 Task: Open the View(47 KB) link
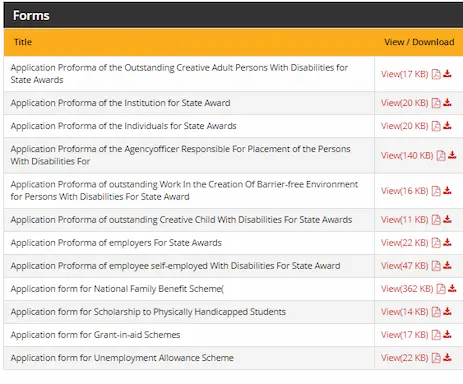click(404, 266)
